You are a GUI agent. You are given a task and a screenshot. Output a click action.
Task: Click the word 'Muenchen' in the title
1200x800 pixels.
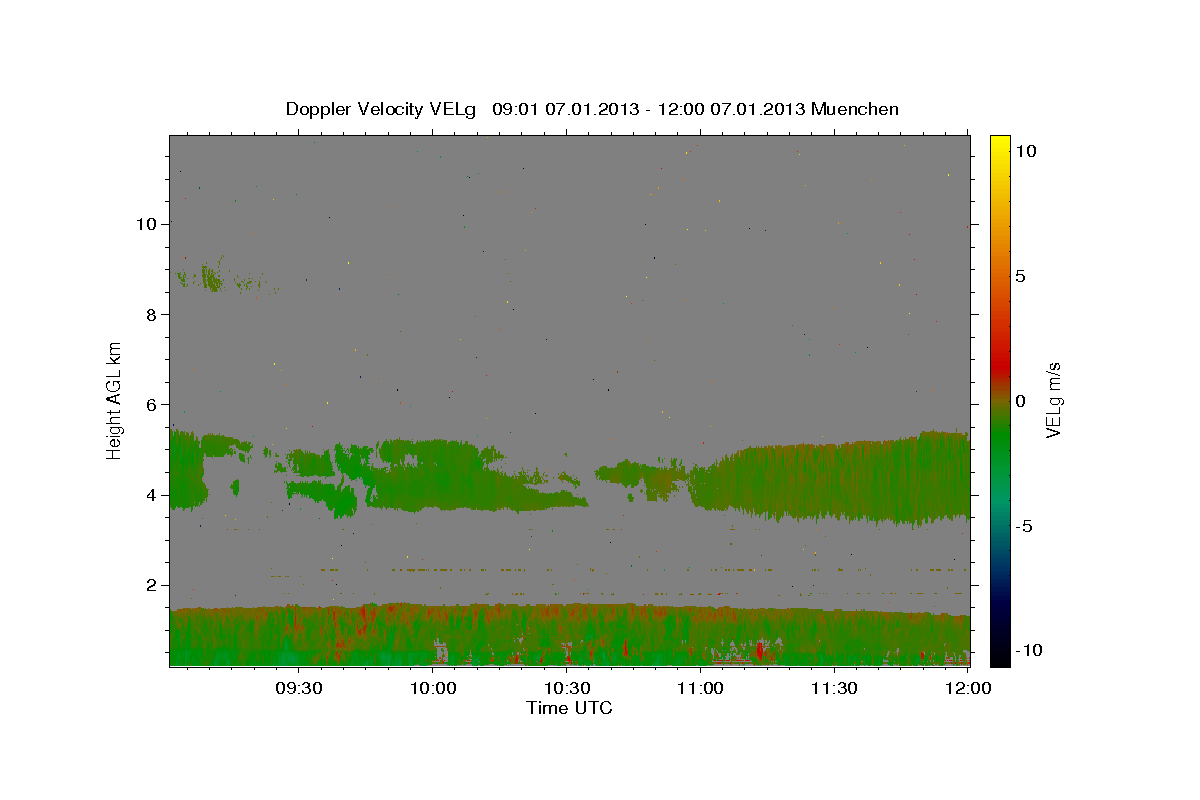pos(855,109)
